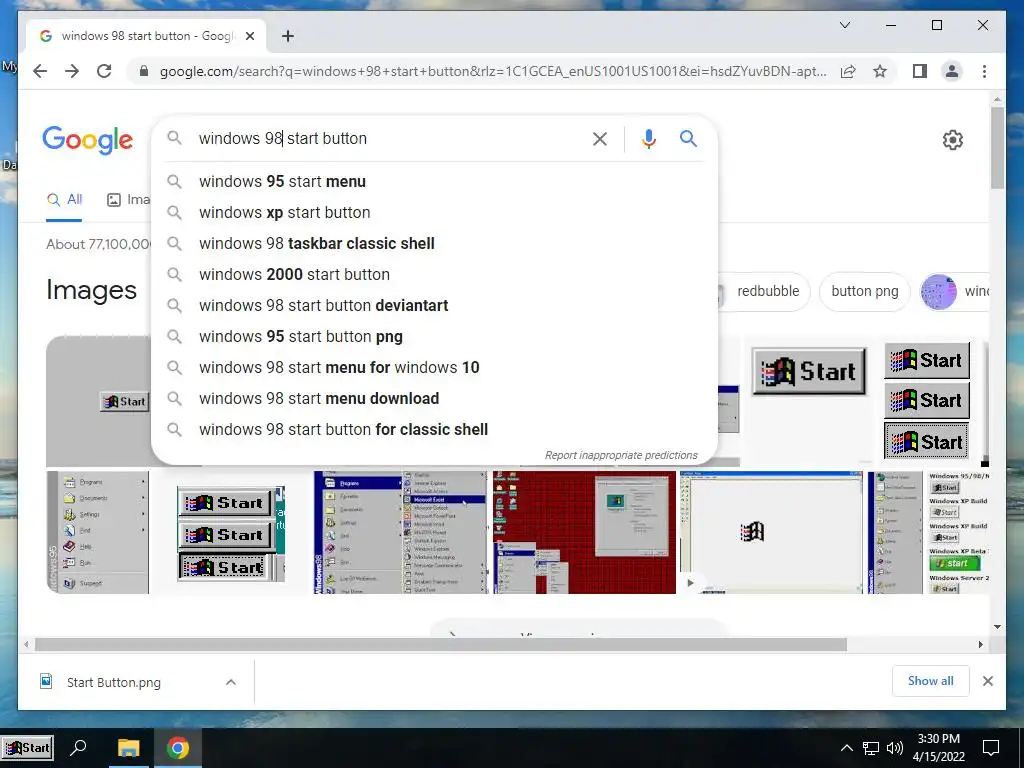The width and height of the screenshot is (1024, 768).
Task: Show hidden system tray icons
Action: [846, 748]
